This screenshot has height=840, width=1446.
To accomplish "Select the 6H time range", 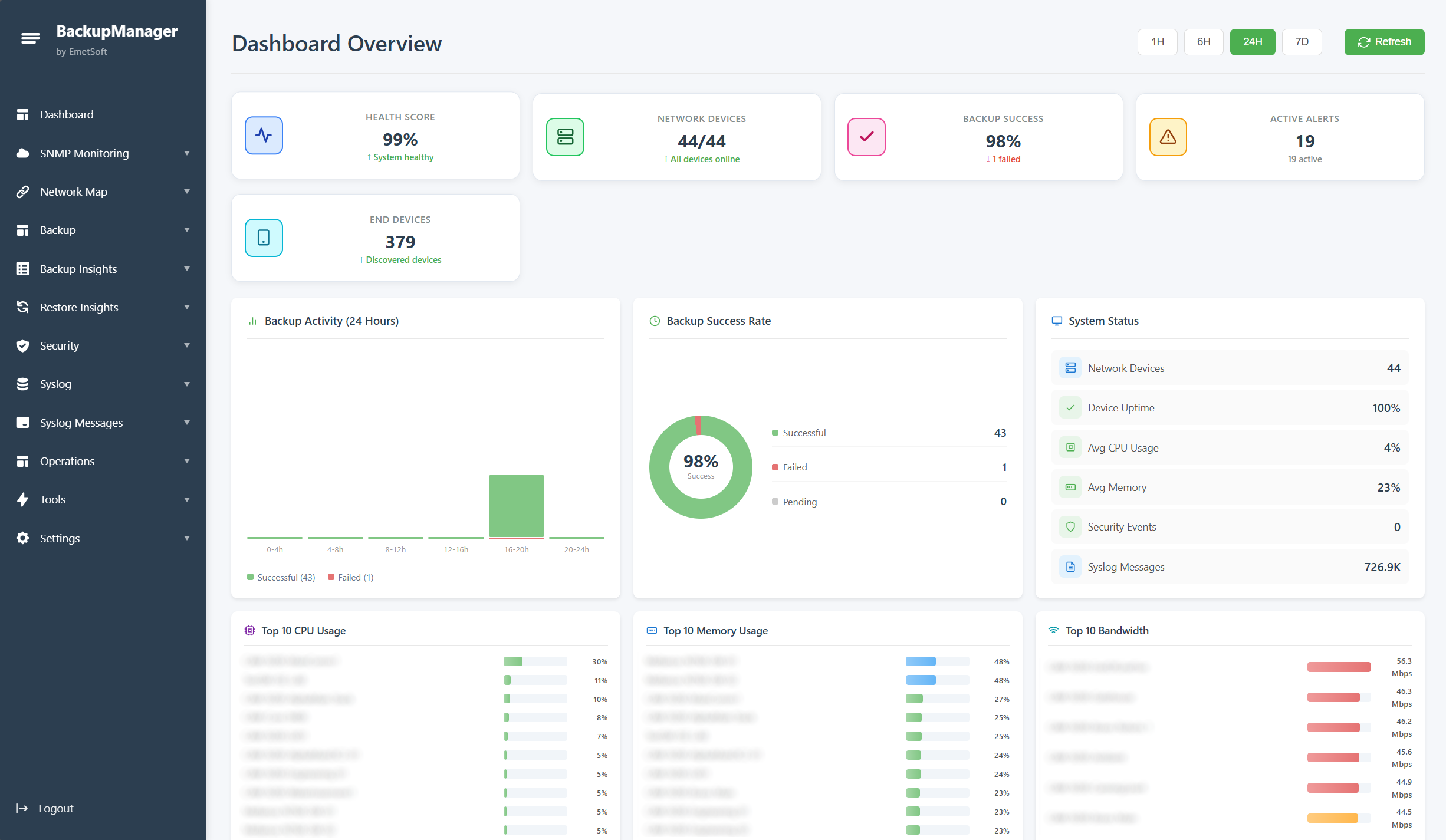I will coord(1203,42).
